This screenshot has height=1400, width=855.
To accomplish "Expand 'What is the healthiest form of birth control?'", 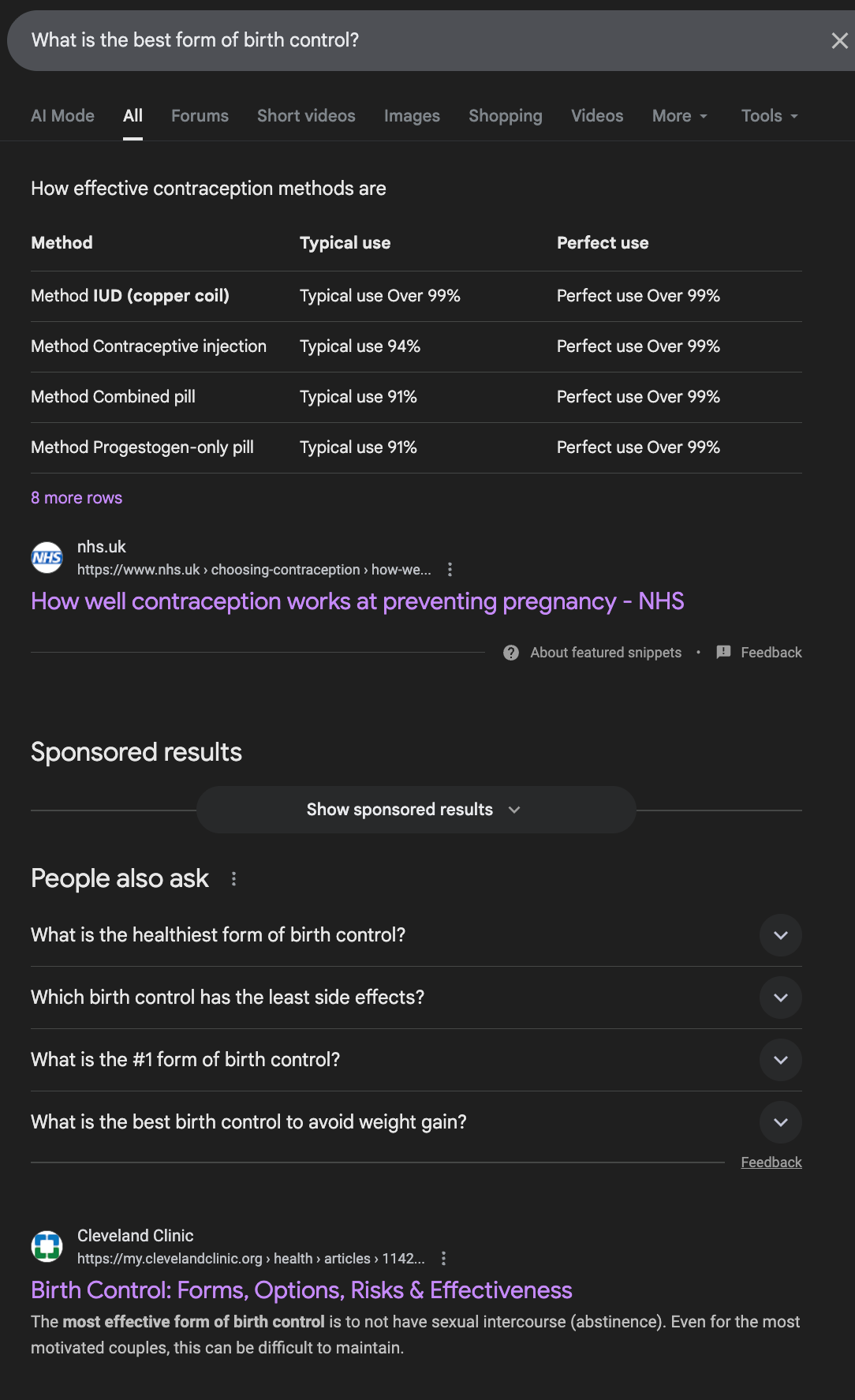I will pos(780,935).
